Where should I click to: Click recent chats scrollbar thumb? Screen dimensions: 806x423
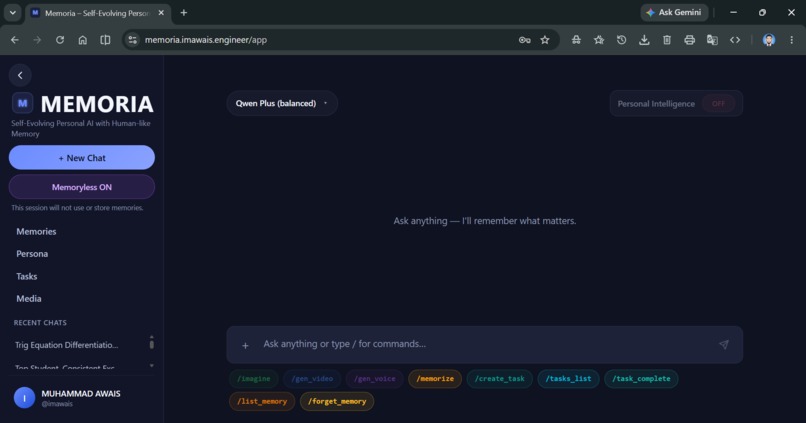(x=152, y=343)
